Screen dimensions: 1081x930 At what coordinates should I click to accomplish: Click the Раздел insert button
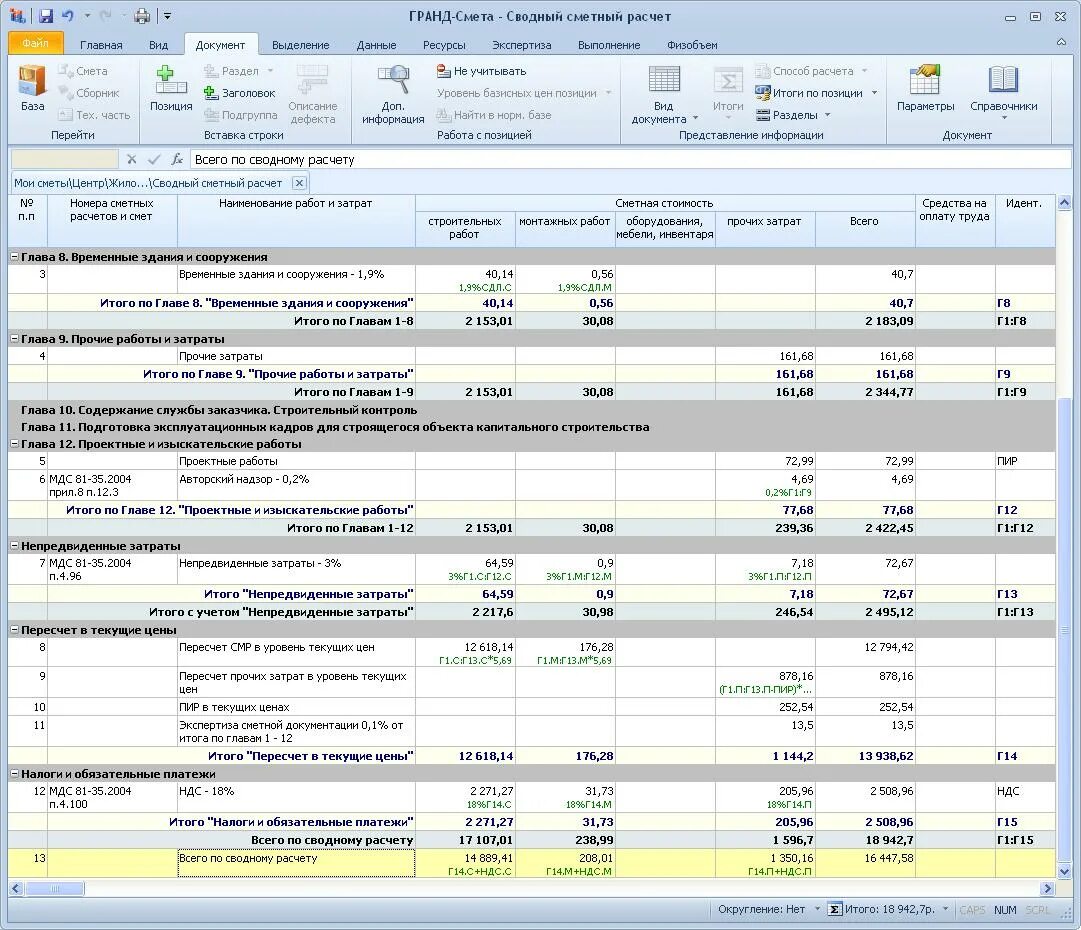pyautogui.click(x=239, y=71)
